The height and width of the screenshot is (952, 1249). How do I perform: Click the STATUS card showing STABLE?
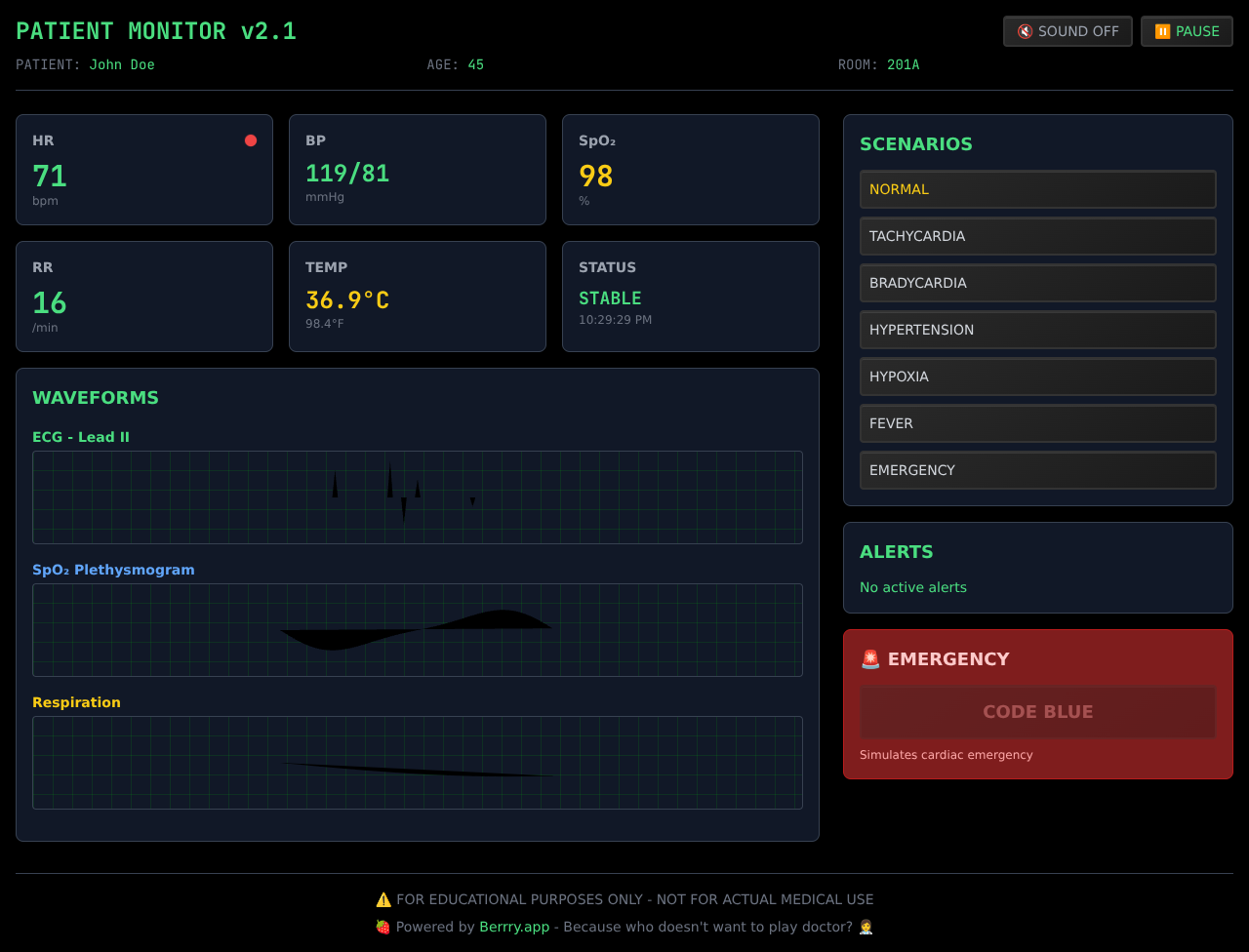(x=690, y=296)
